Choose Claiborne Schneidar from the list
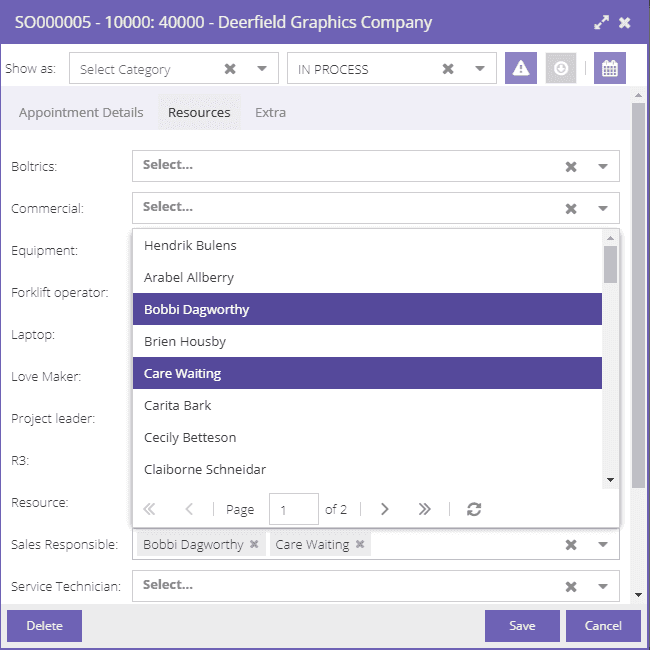 pyautogui.click(x=367, y=469)
